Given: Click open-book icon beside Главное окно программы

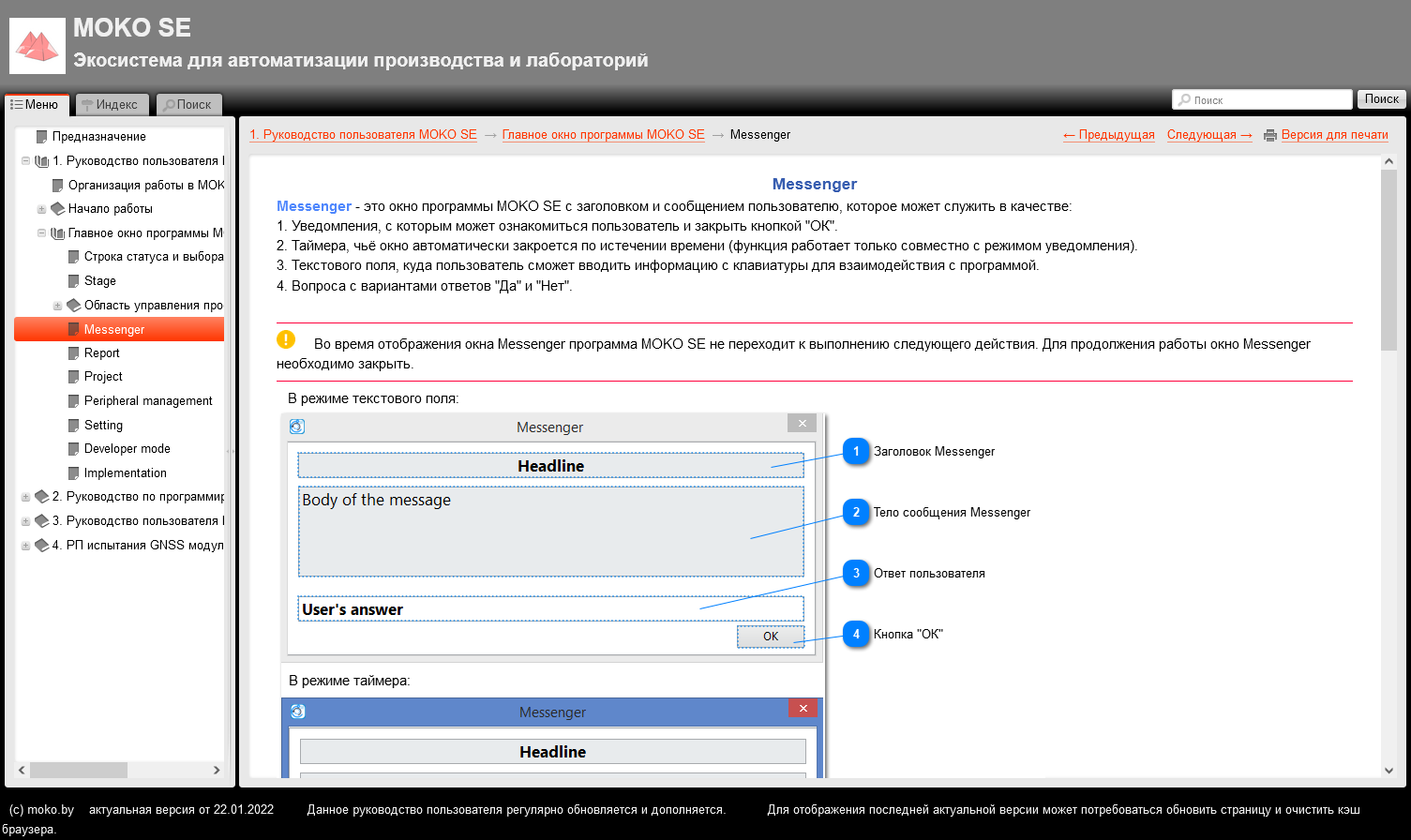Looking at the screenshot, I should [57, 232].
